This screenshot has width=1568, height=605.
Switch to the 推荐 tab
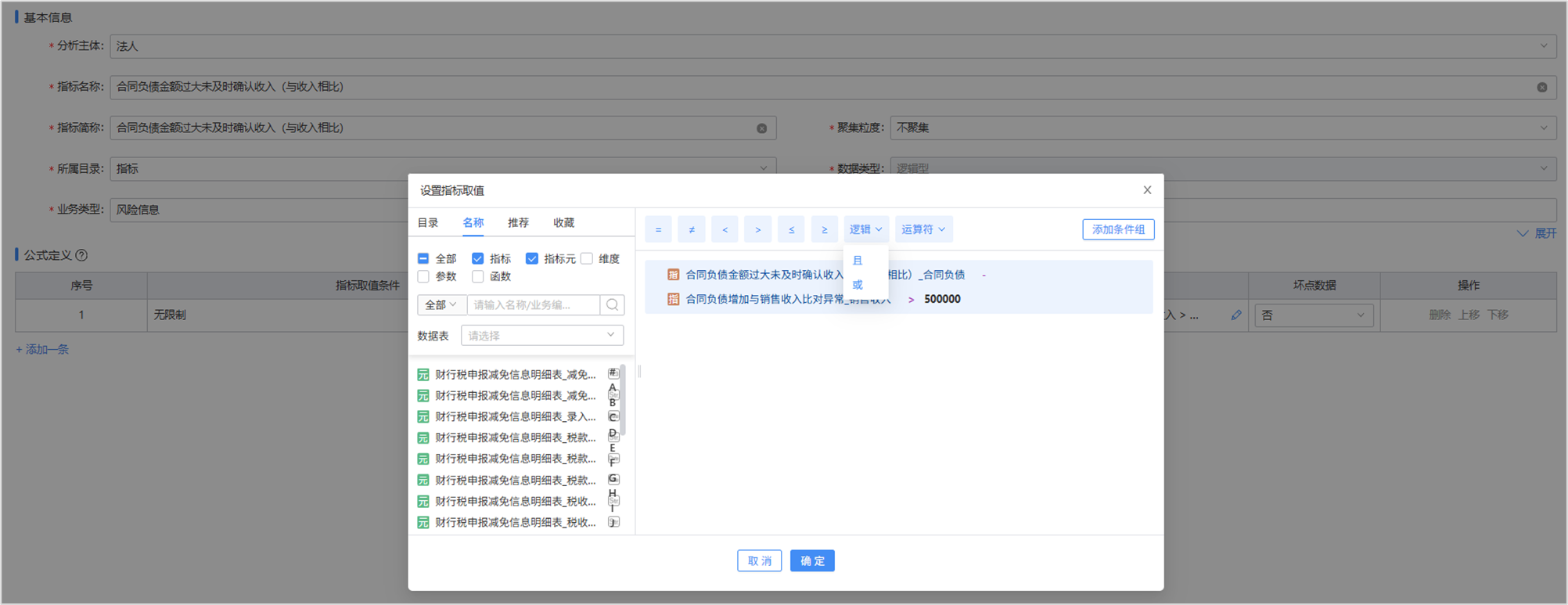click(x=518, y=223)
